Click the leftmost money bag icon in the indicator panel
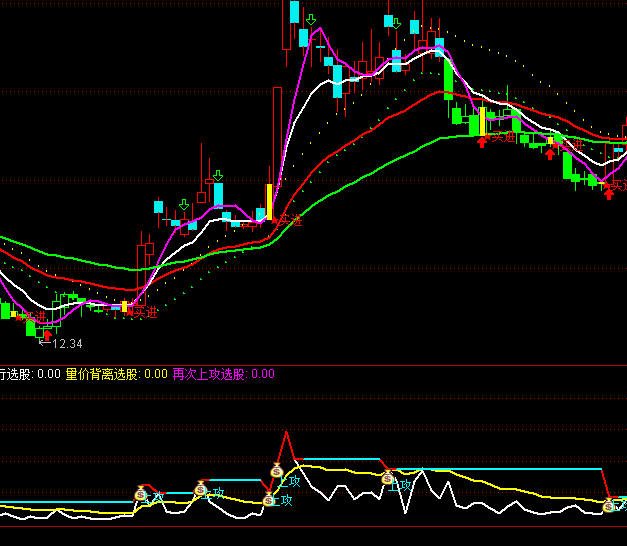 coord(141,493)
